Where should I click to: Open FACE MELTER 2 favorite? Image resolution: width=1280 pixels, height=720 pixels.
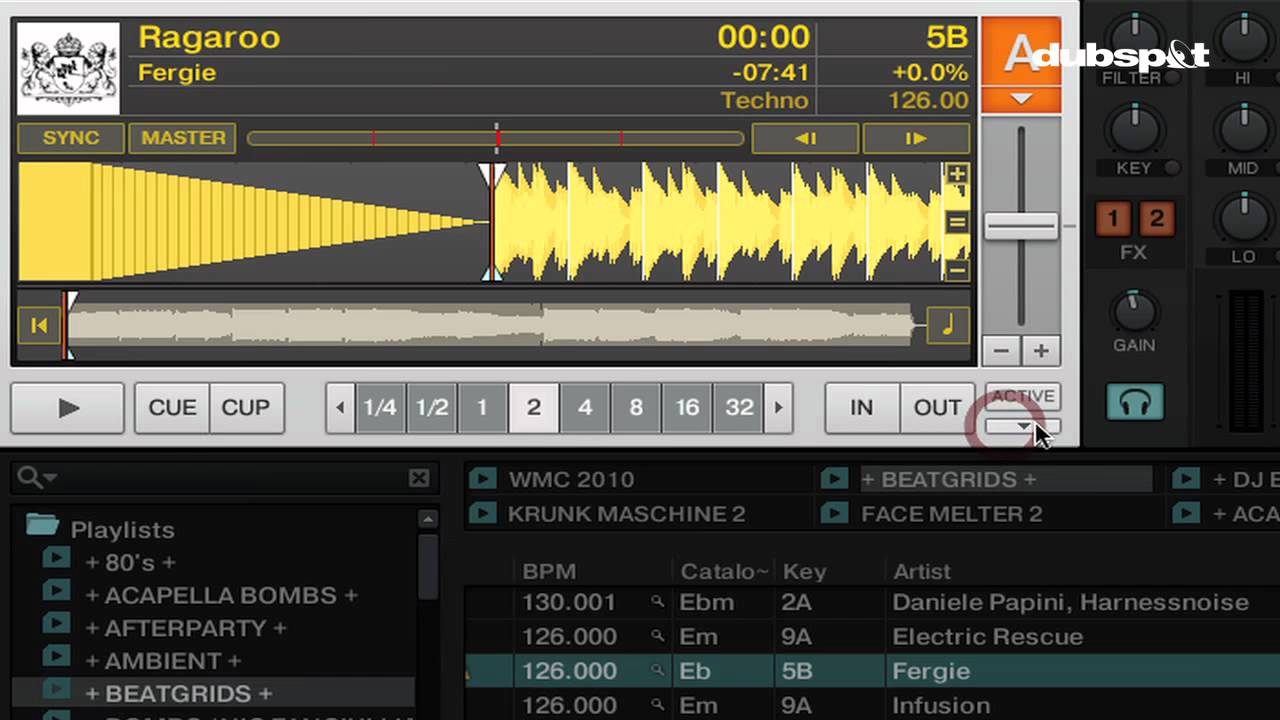[x=951, y=514]
